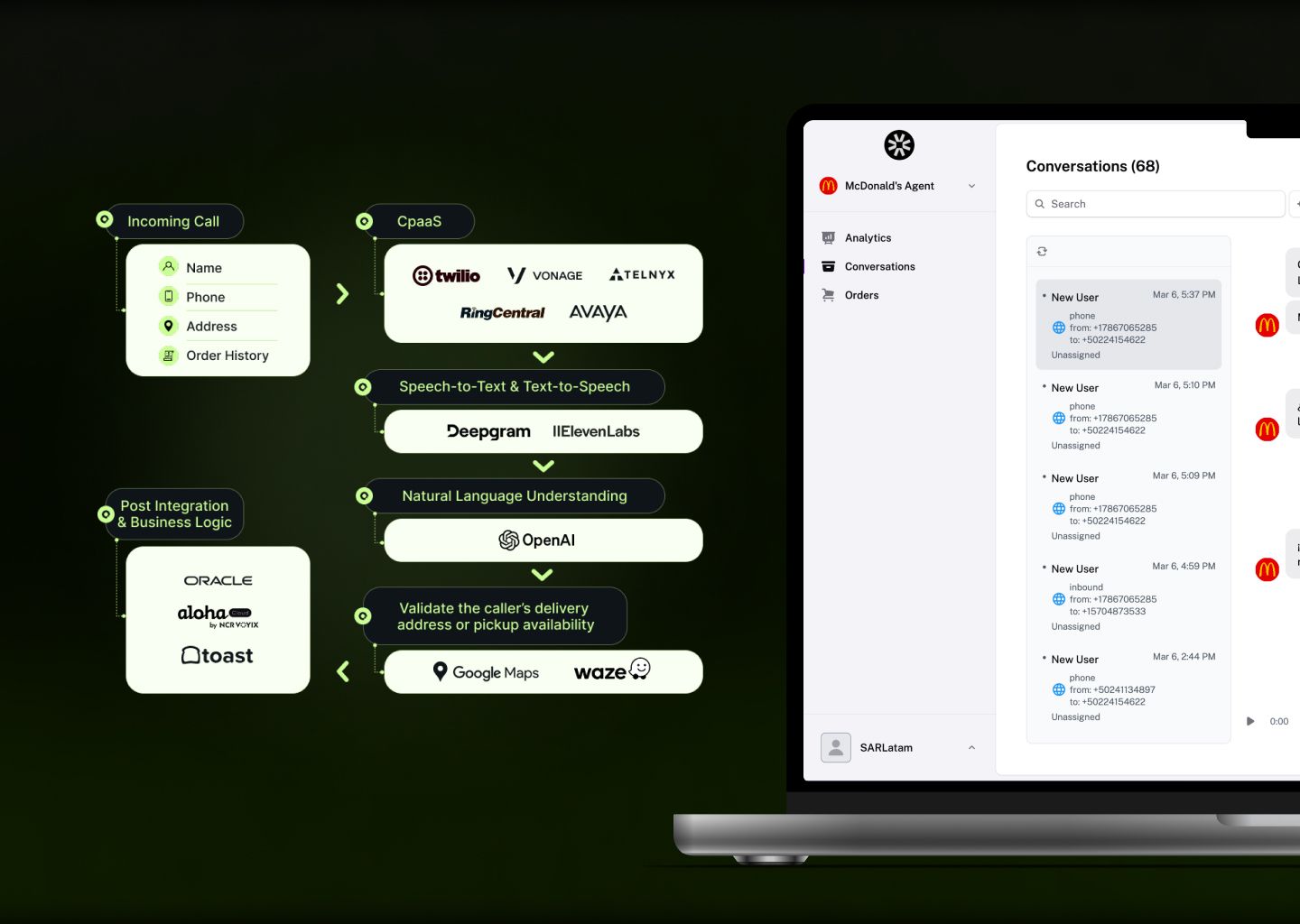Select the Validate caller's delivery address label
1300x924 pixels.
(x=496, y=616)
